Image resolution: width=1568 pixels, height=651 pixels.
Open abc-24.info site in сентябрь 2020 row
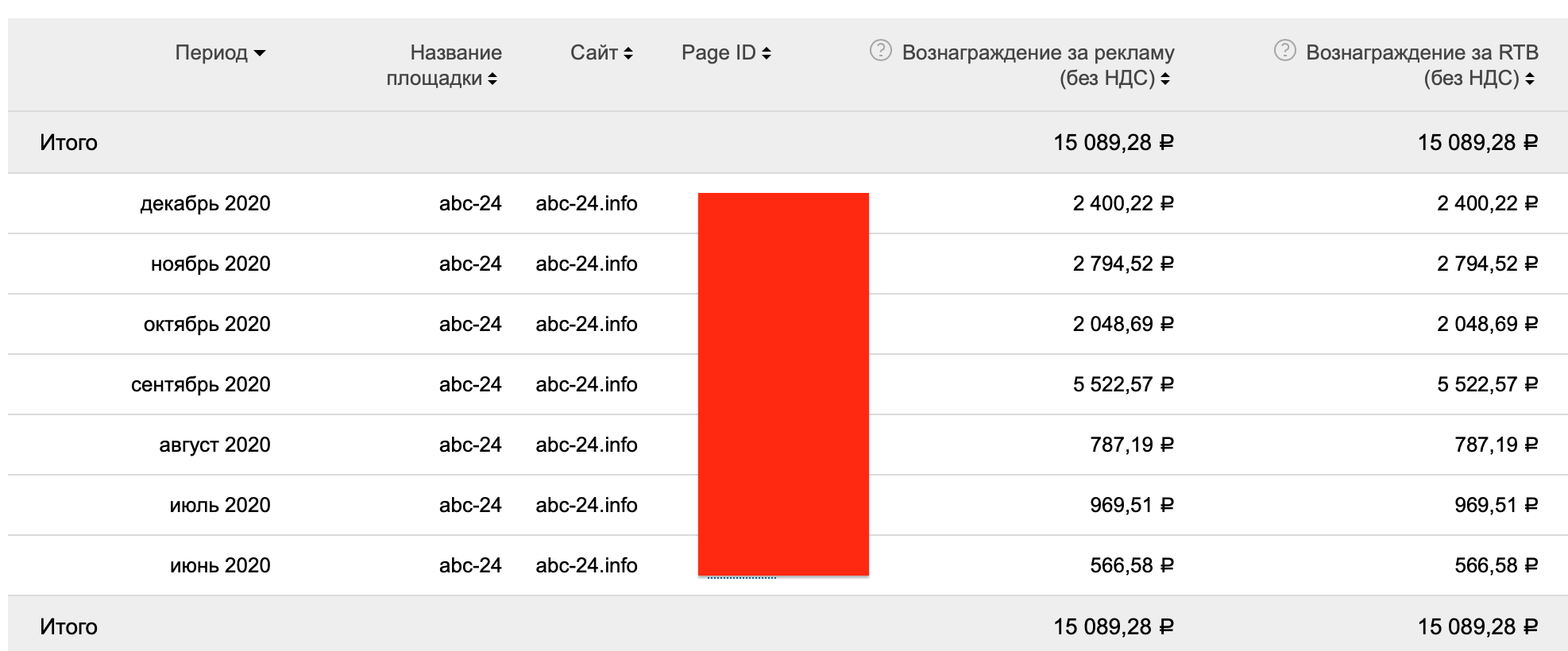pyautogui.click(x=586, y=384)
